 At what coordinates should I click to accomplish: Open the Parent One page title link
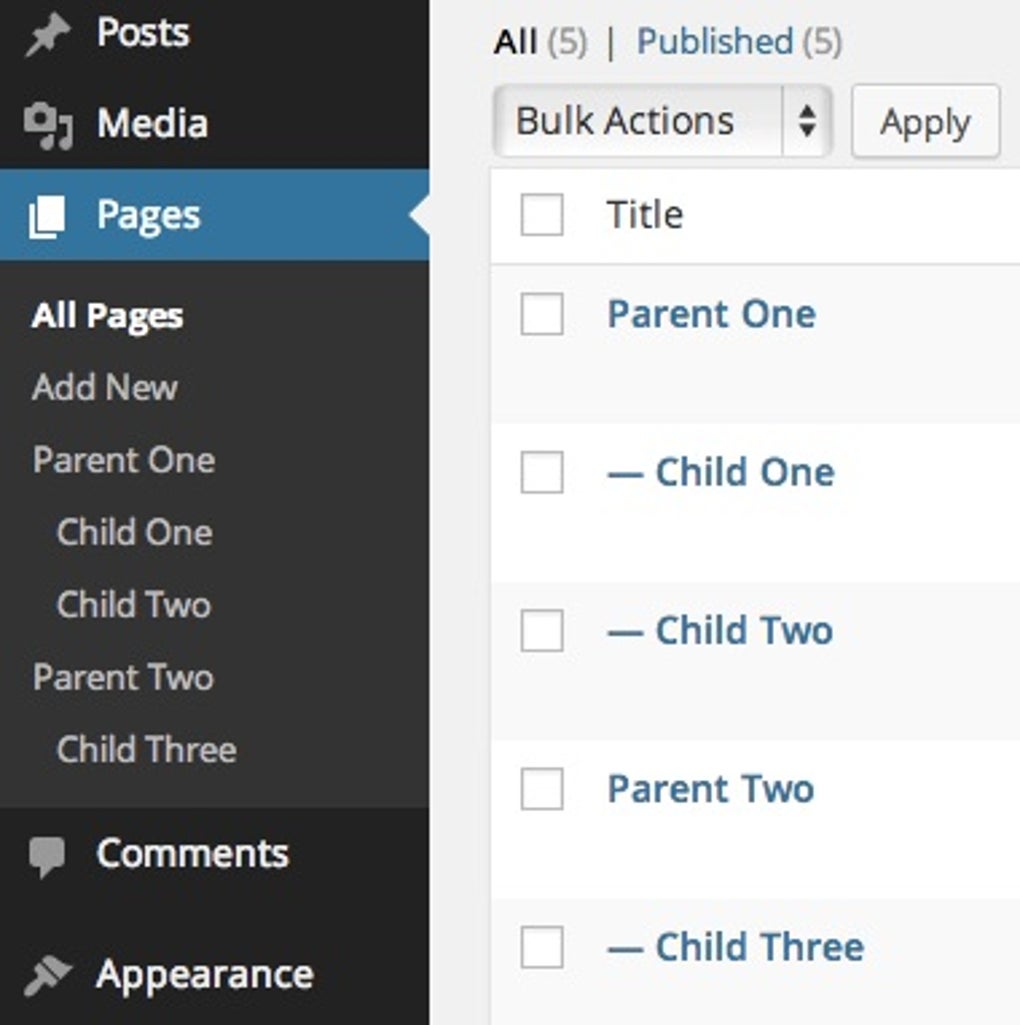click(x=710, y=312)
